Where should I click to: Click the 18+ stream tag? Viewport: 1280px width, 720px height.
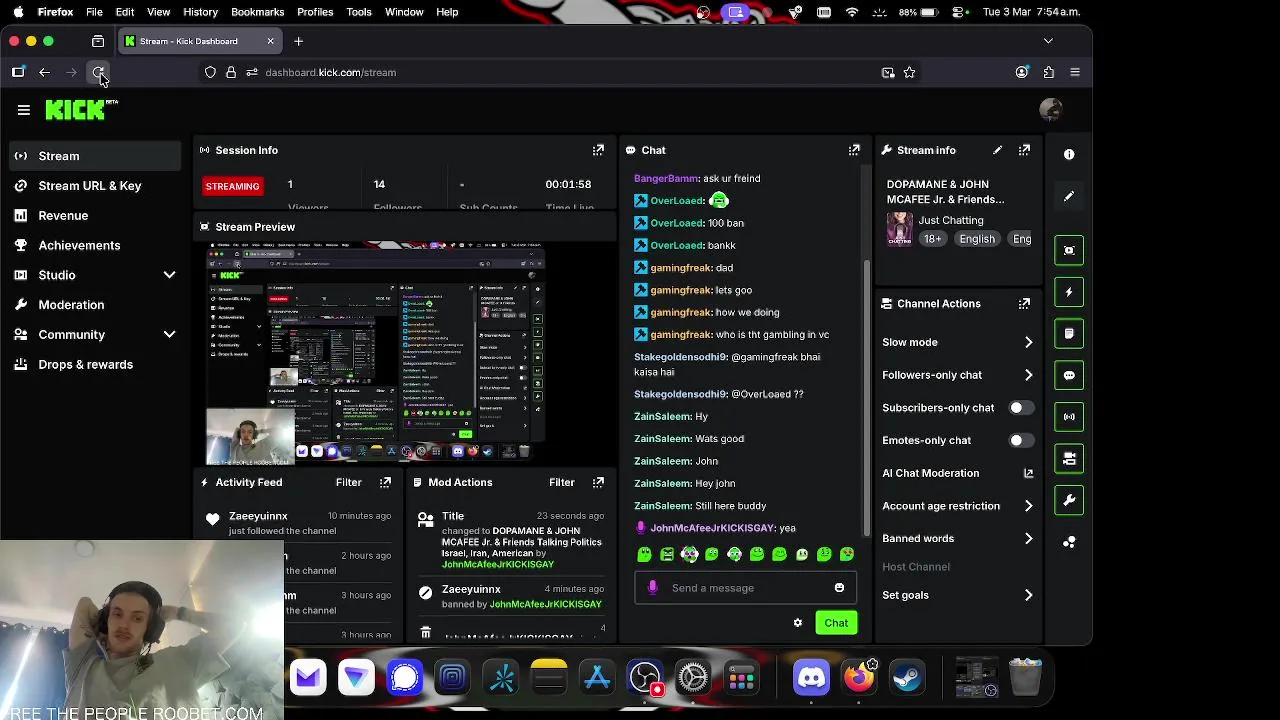point(932,239)
